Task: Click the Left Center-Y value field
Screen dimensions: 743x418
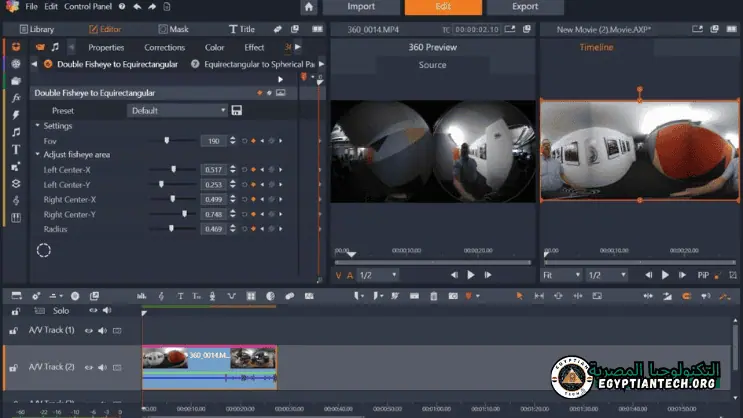Action: [x=214, y=184]
